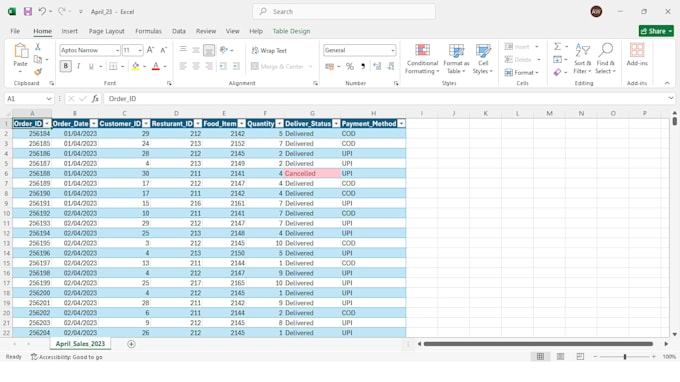Toggle Middle Align vertical alignment
Image resolution: width=680 pixels, height=382 pixels.
coord(196,50)
